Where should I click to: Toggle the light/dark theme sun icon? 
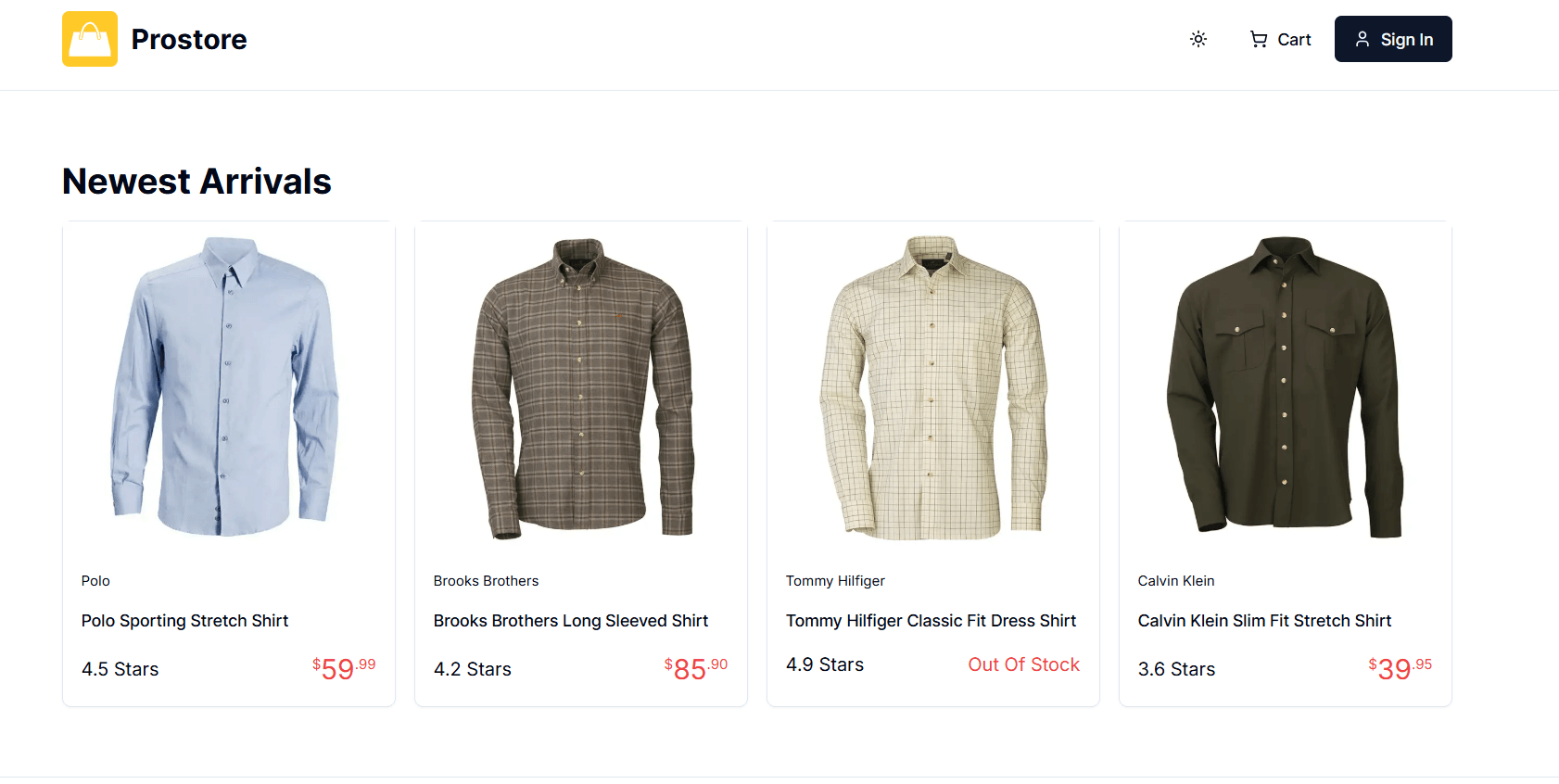[x=1198, y=39]
